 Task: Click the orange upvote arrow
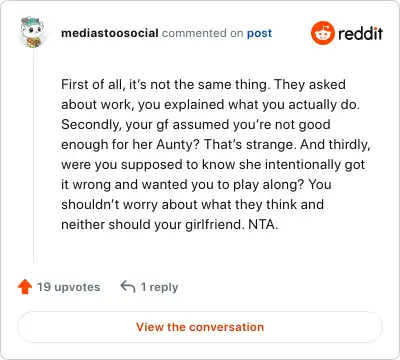pyautogui.click(x=25, y=287)
